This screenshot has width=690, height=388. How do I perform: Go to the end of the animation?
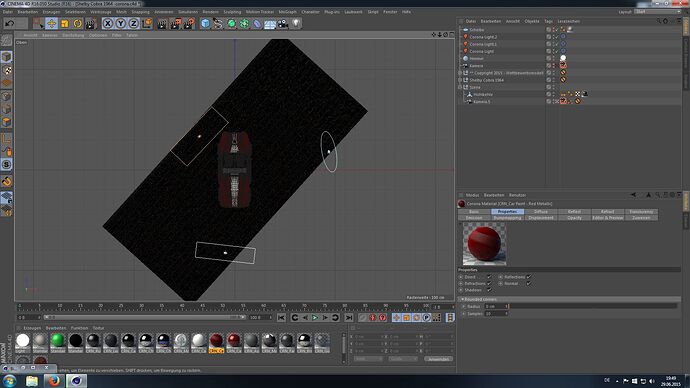[349, 318]
